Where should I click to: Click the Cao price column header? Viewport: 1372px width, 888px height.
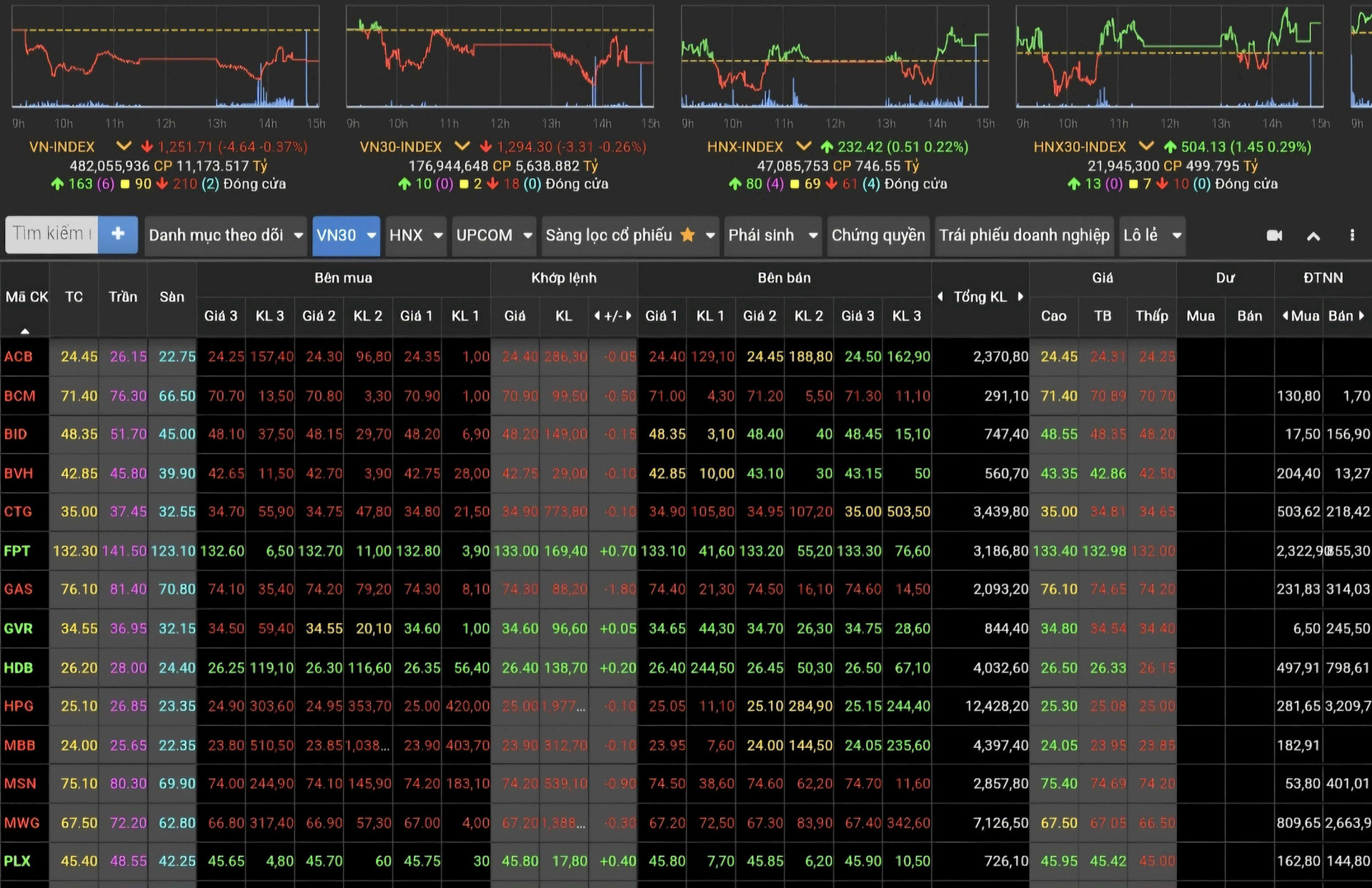click(1053, 316)
